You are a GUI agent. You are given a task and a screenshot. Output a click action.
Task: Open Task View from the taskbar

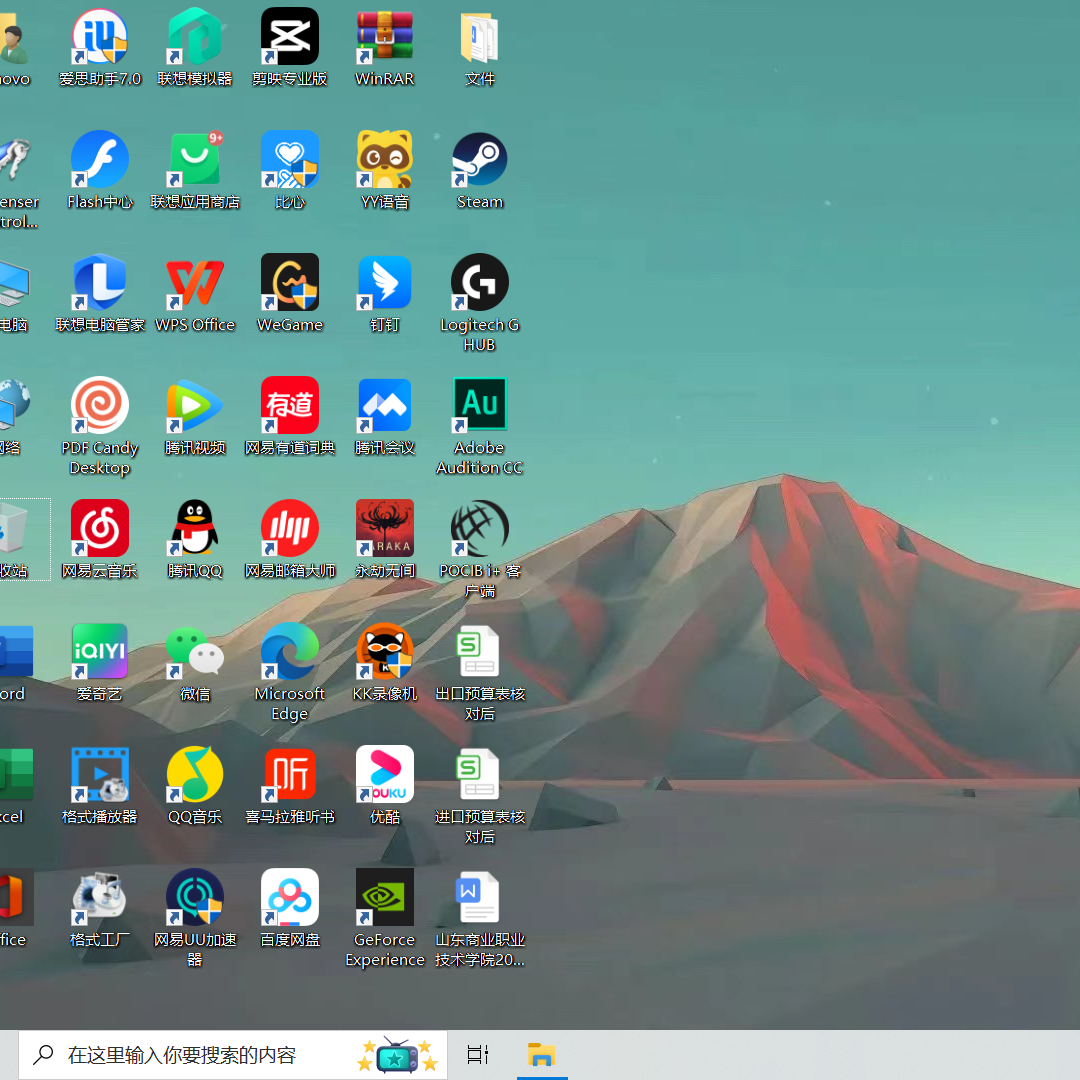click(x=478, y=1055)
